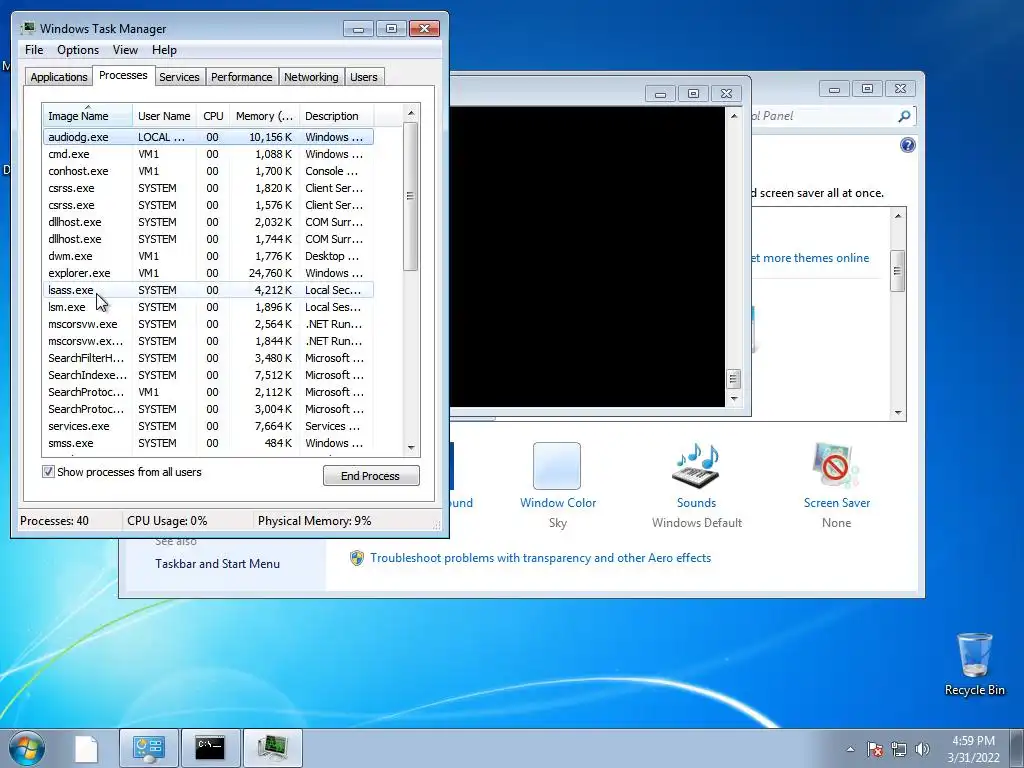
Task: Click the themes list scrollbar up arrow
Action: click(x=898, y=216)
